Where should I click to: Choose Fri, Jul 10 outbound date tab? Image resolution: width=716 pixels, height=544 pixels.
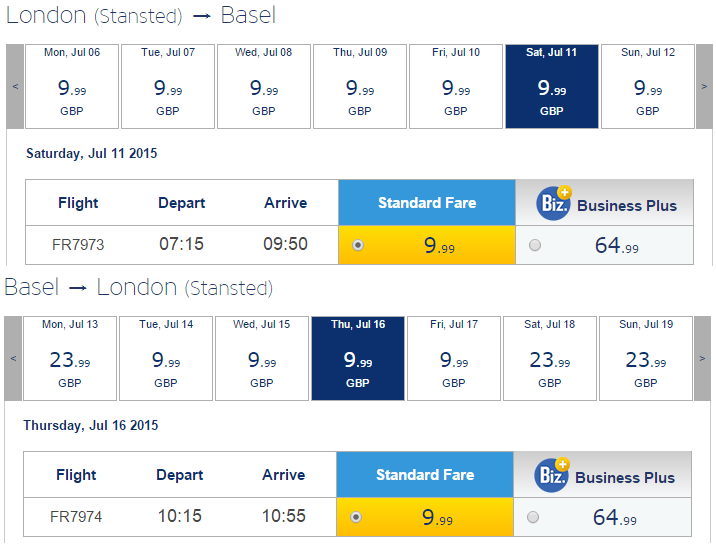456,86
